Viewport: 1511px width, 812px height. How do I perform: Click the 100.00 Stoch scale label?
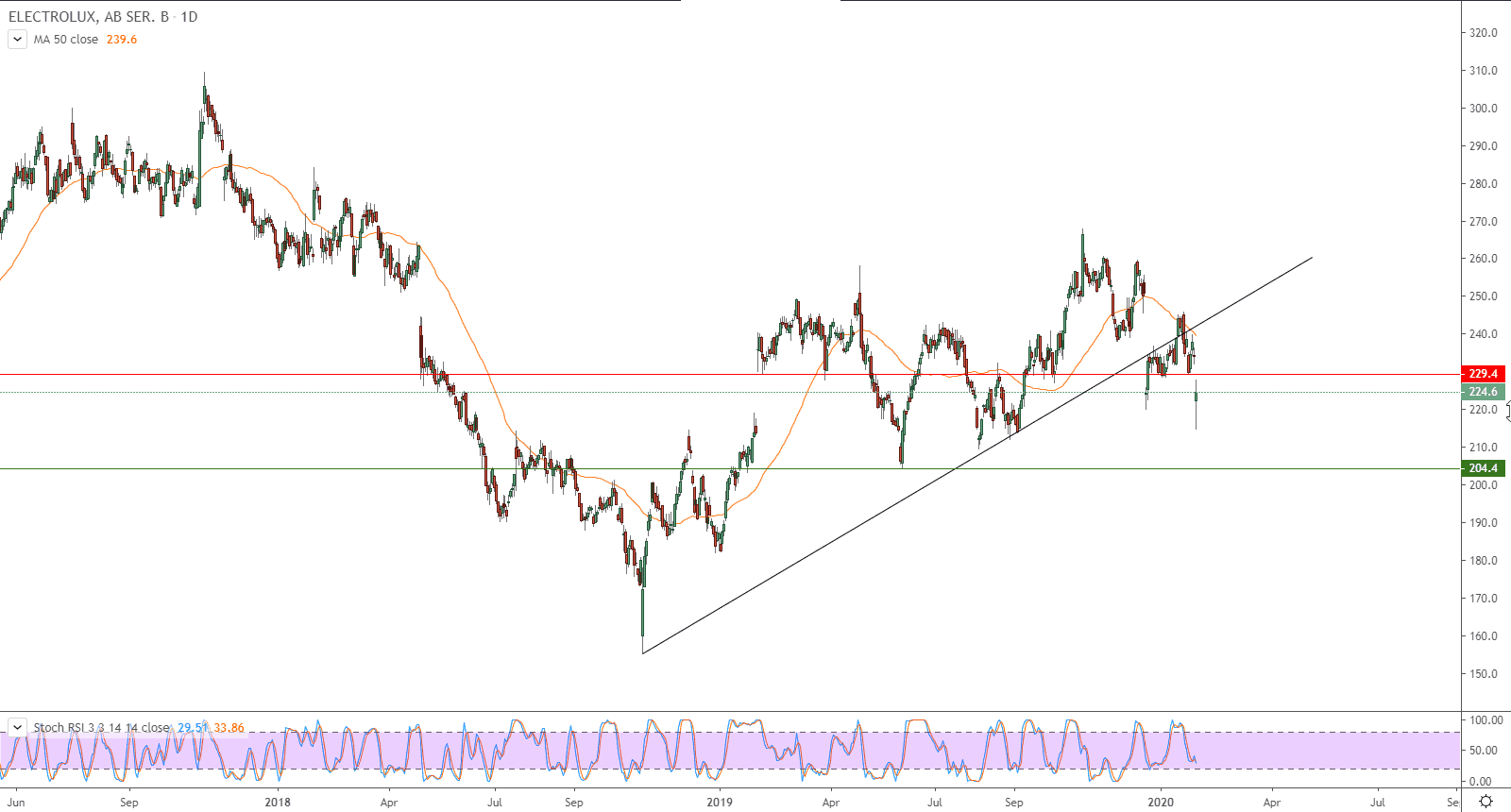(1486, 720)
